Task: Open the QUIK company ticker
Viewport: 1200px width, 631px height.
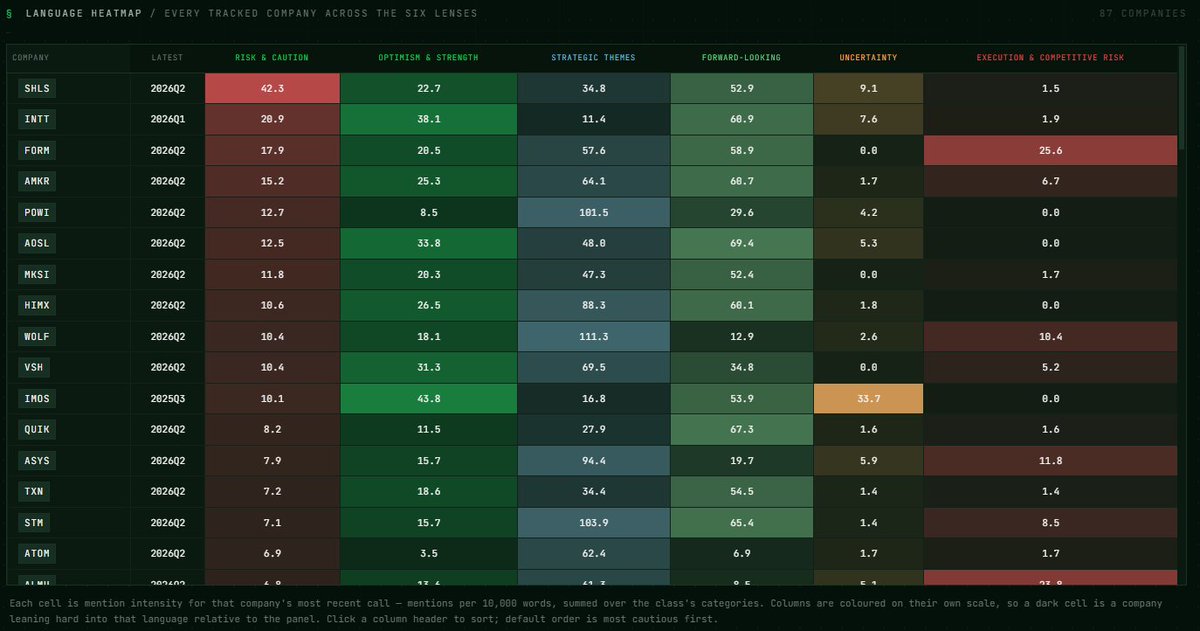Action: (38, 430)
